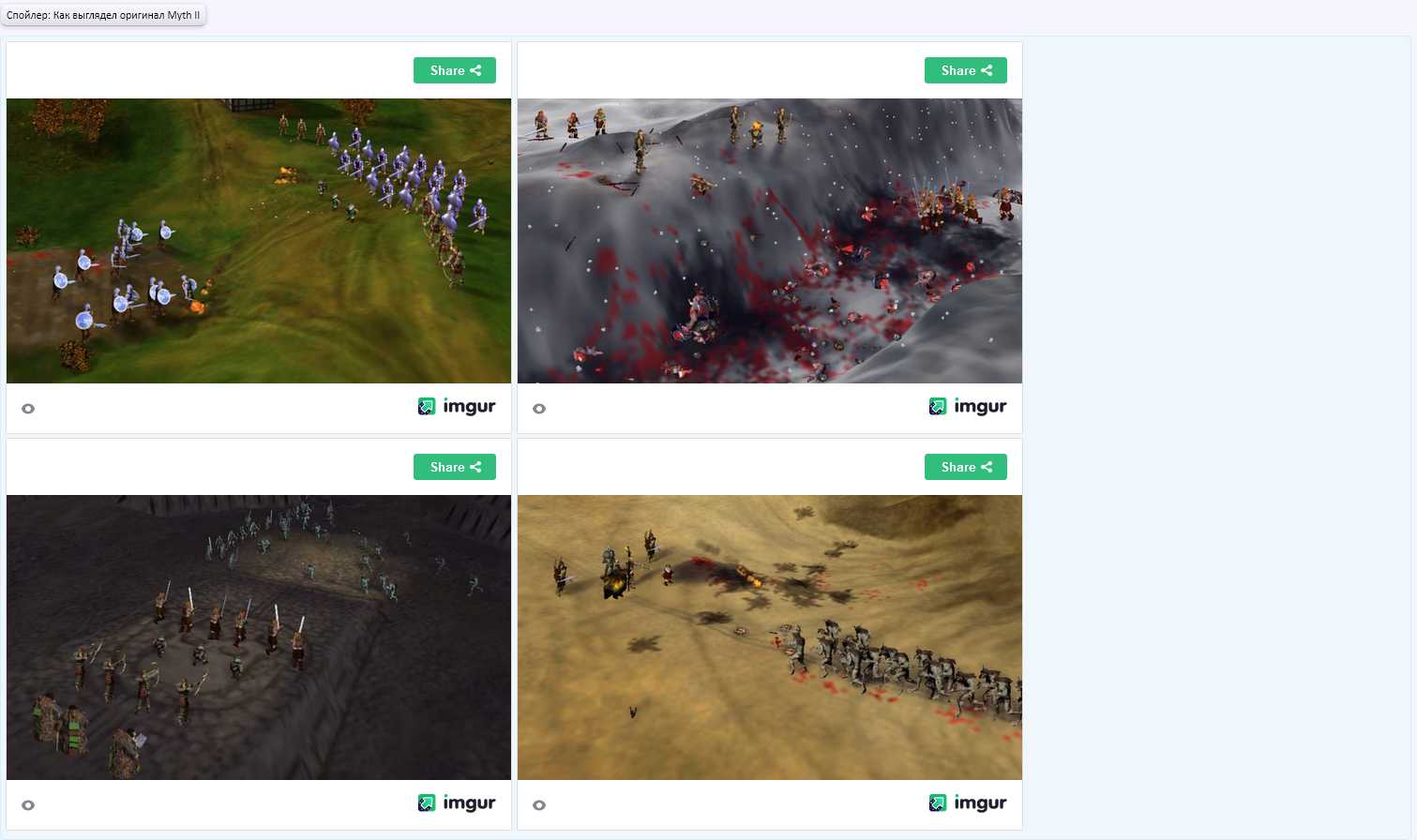Open the snowy blood-covered battle screenshot
This screenshot has height=840, width=1417.
(770, 241)
